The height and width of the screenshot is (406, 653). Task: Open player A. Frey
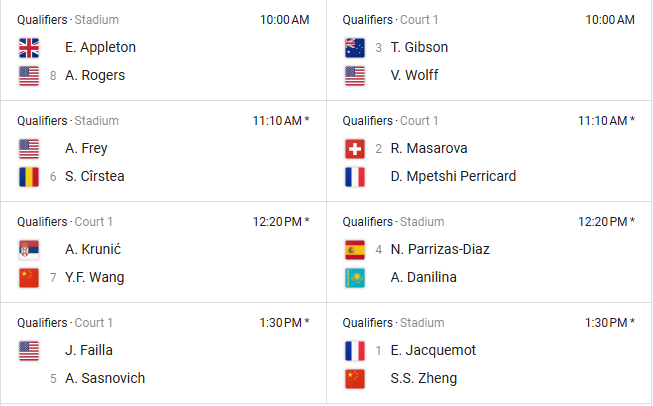point(86,148)
